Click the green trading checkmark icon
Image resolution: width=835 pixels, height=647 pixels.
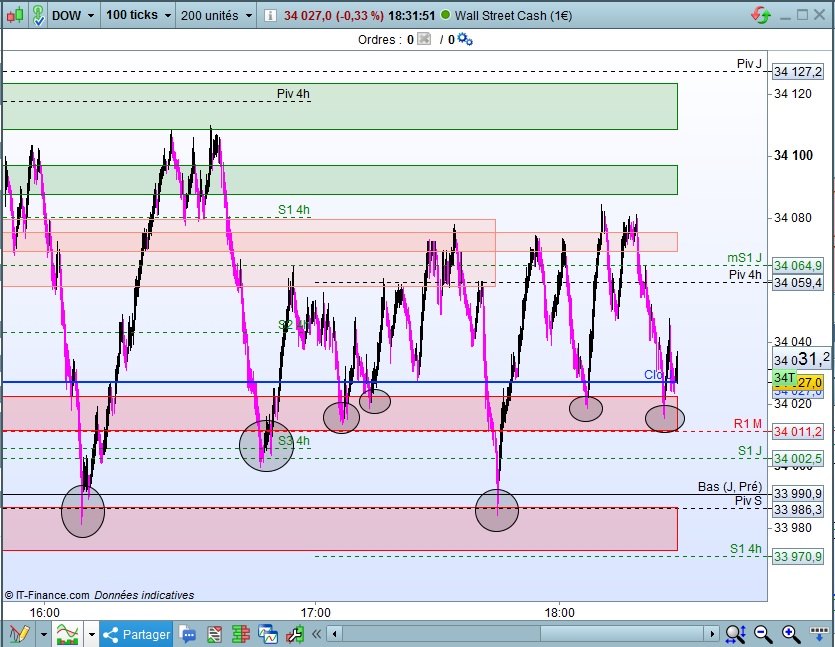(x=38, y=15)
